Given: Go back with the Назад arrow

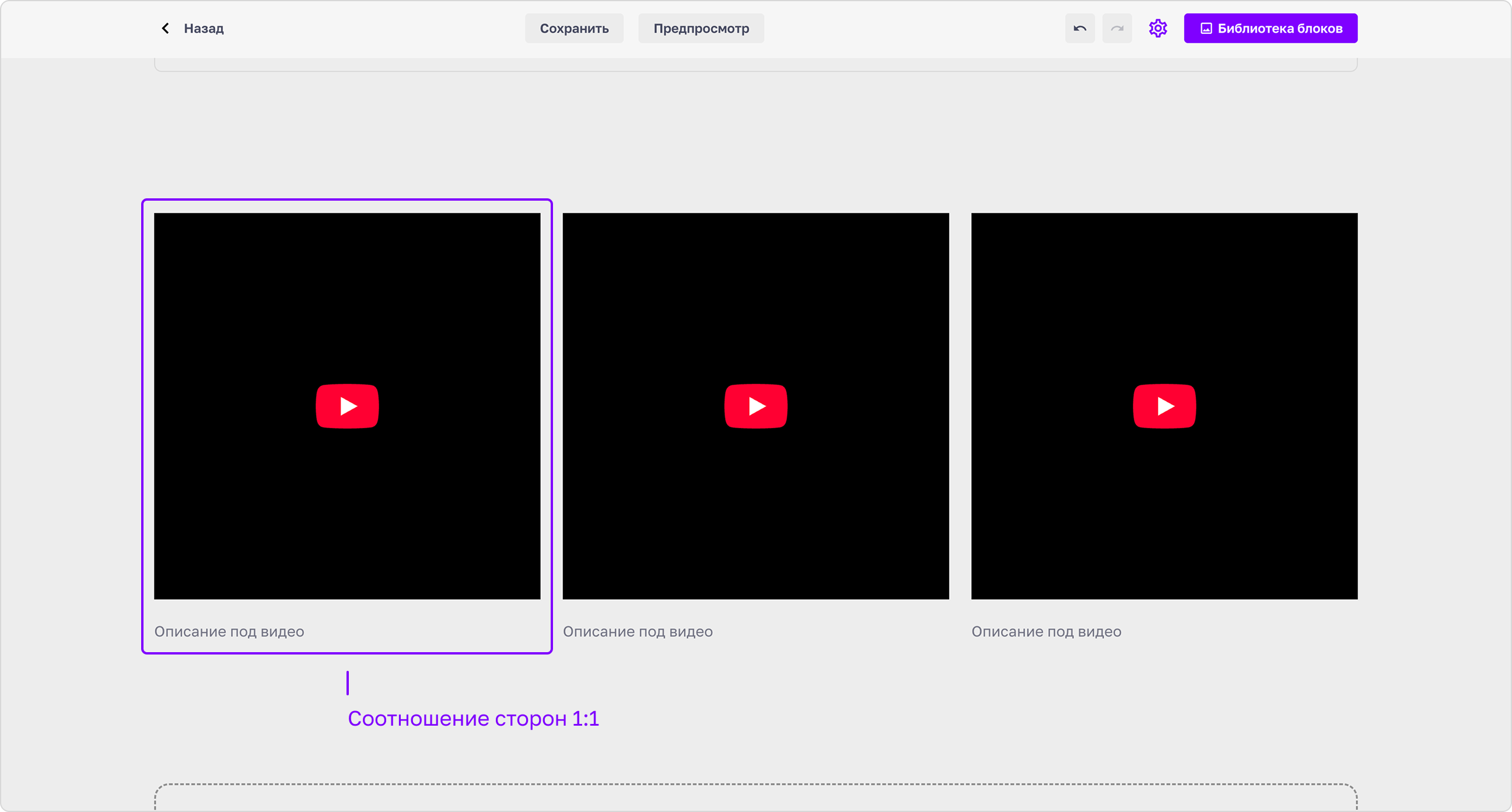Looking at the screenshot, I should tap(166, 28).
